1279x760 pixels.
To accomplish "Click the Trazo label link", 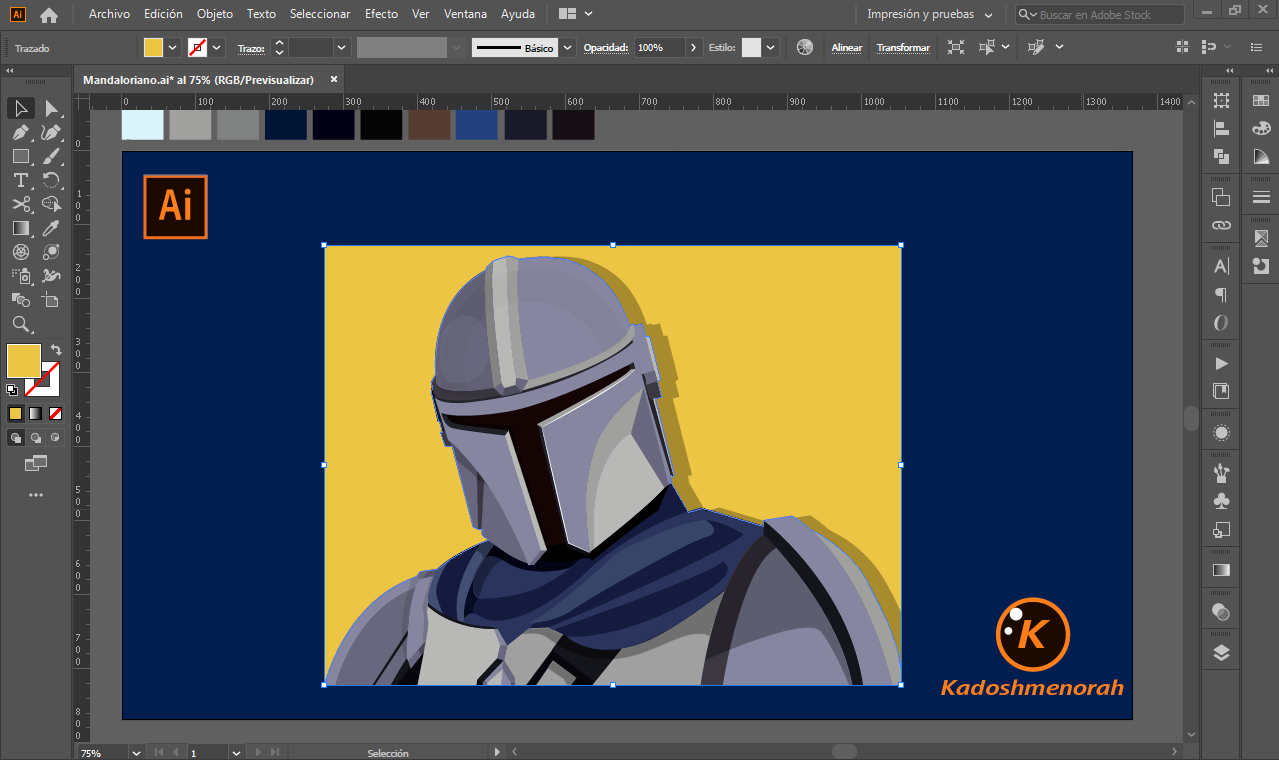I will pyautogui.click(x=250, y=48).
